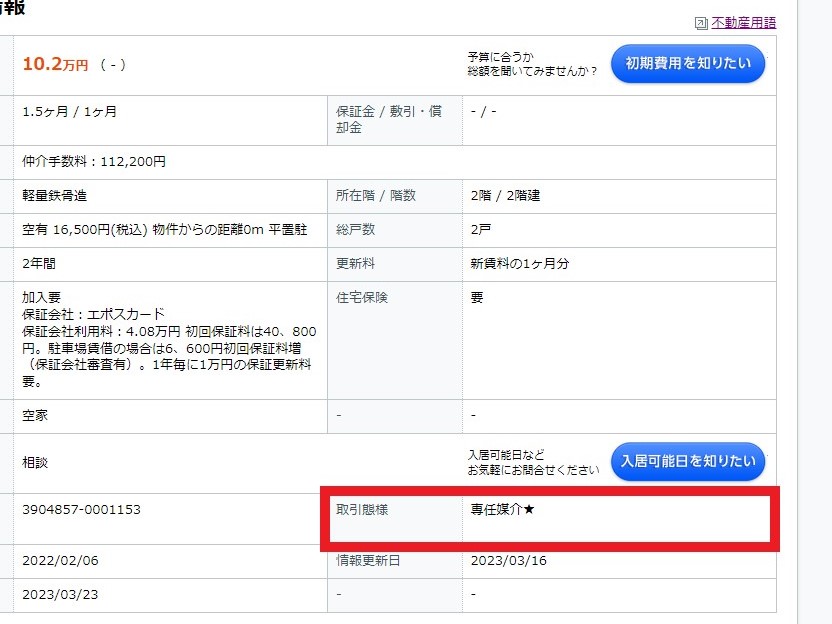The image size is (832, 624).
Task: Click the 更新料 label
Action: [x=356, y=263]
